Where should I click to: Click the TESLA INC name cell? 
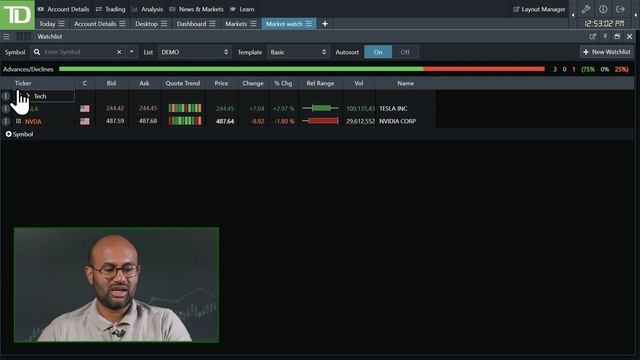(x=393, y=109)
